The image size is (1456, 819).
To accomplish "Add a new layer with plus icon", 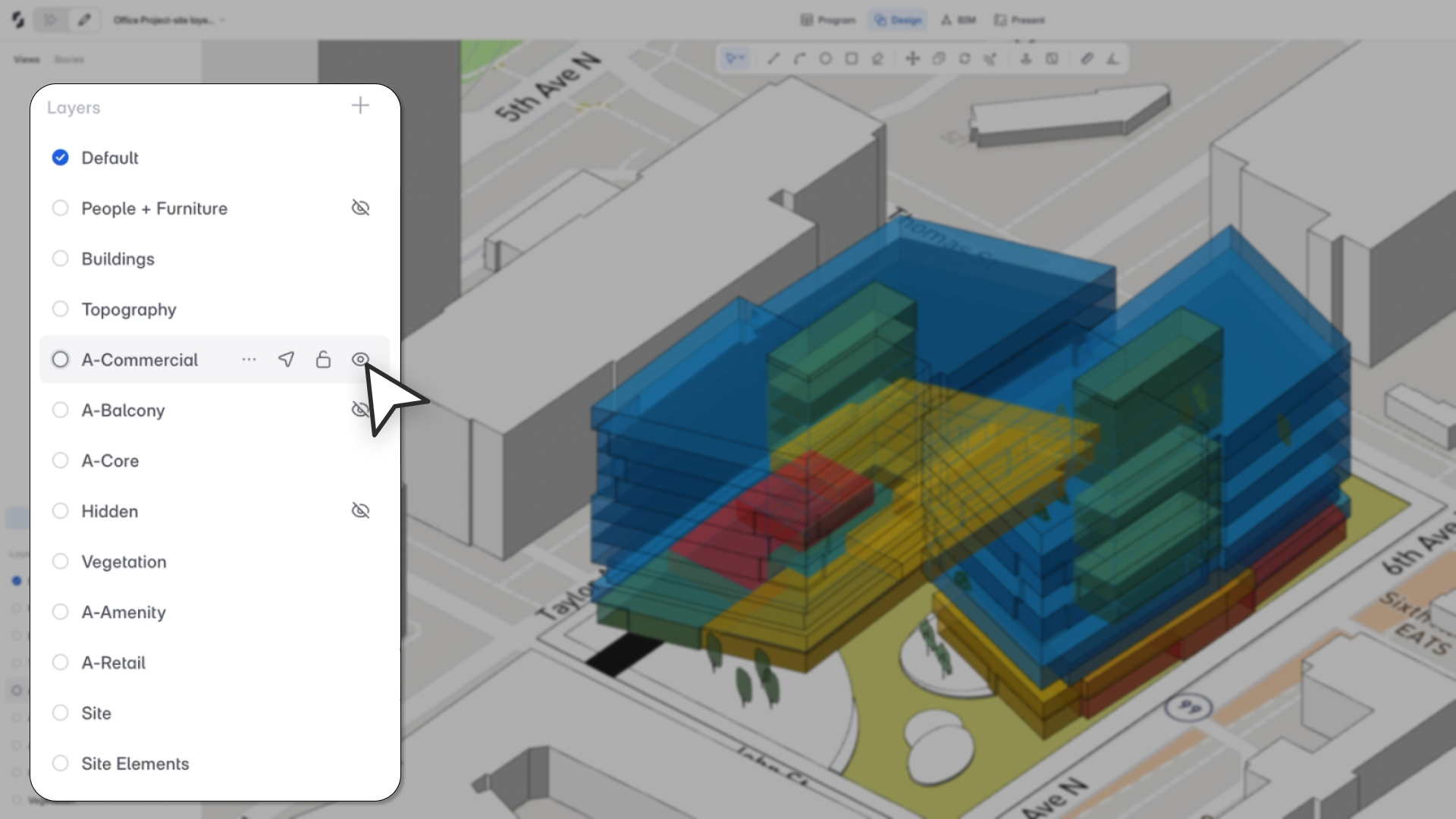I will click(x=360, y=106).
